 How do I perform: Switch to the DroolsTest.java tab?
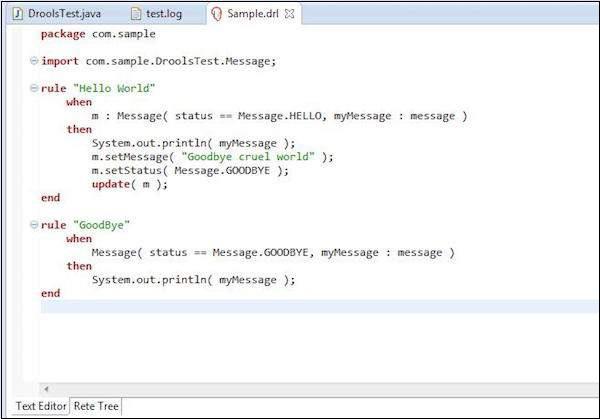[57, 14]
